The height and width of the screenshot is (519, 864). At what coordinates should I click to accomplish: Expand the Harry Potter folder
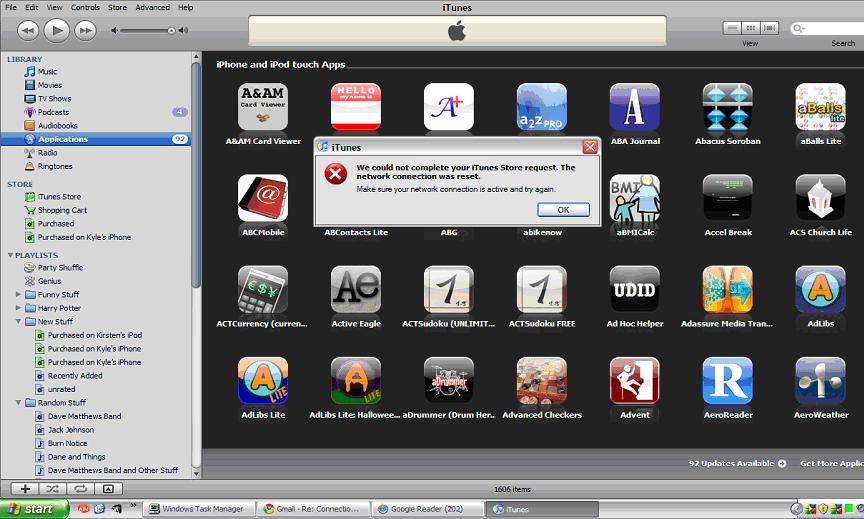coord(18,308)
